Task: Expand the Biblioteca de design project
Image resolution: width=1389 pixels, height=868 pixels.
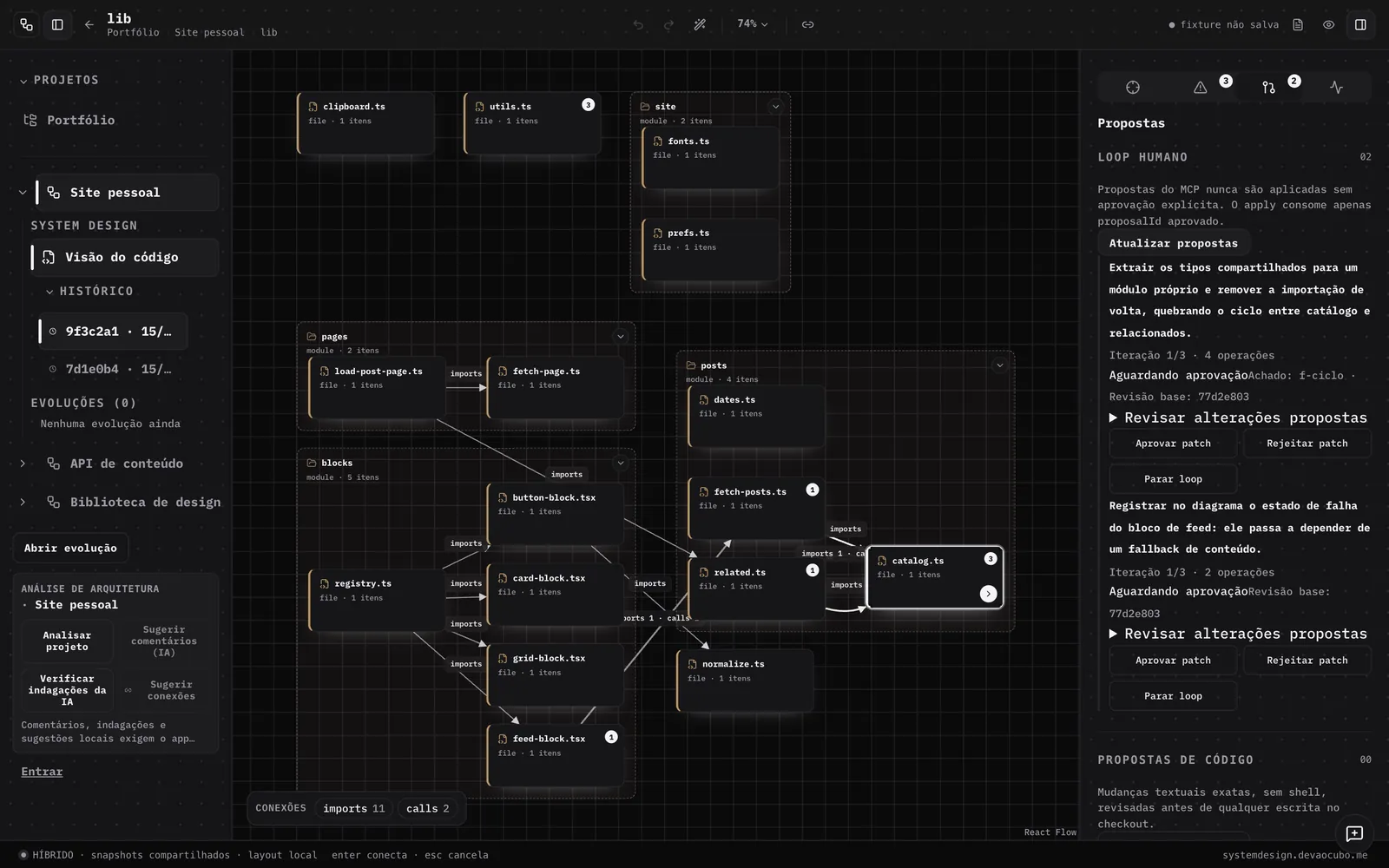Action: (23, 502)
